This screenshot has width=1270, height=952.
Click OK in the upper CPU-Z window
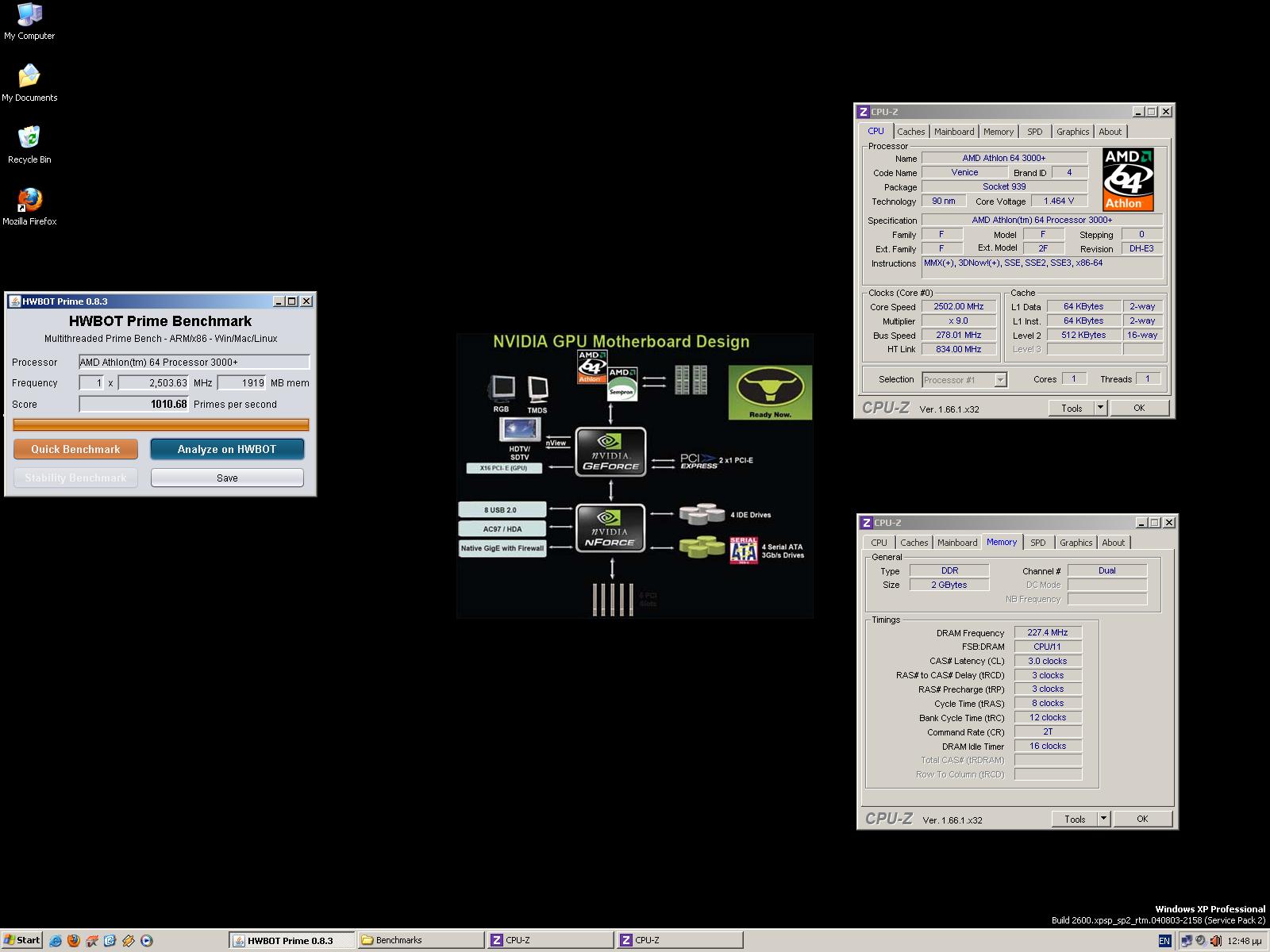1139,408
